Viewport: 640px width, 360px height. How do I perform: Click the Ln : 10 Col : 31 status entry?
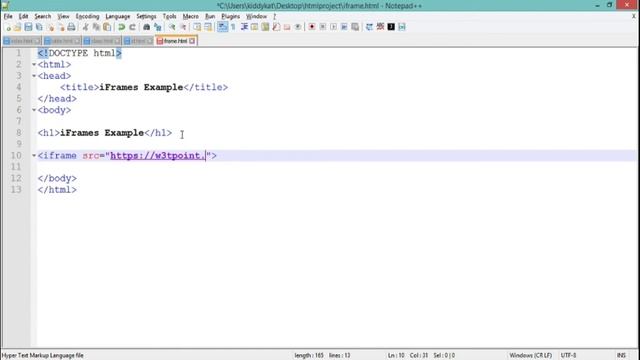tap(407, 356)
